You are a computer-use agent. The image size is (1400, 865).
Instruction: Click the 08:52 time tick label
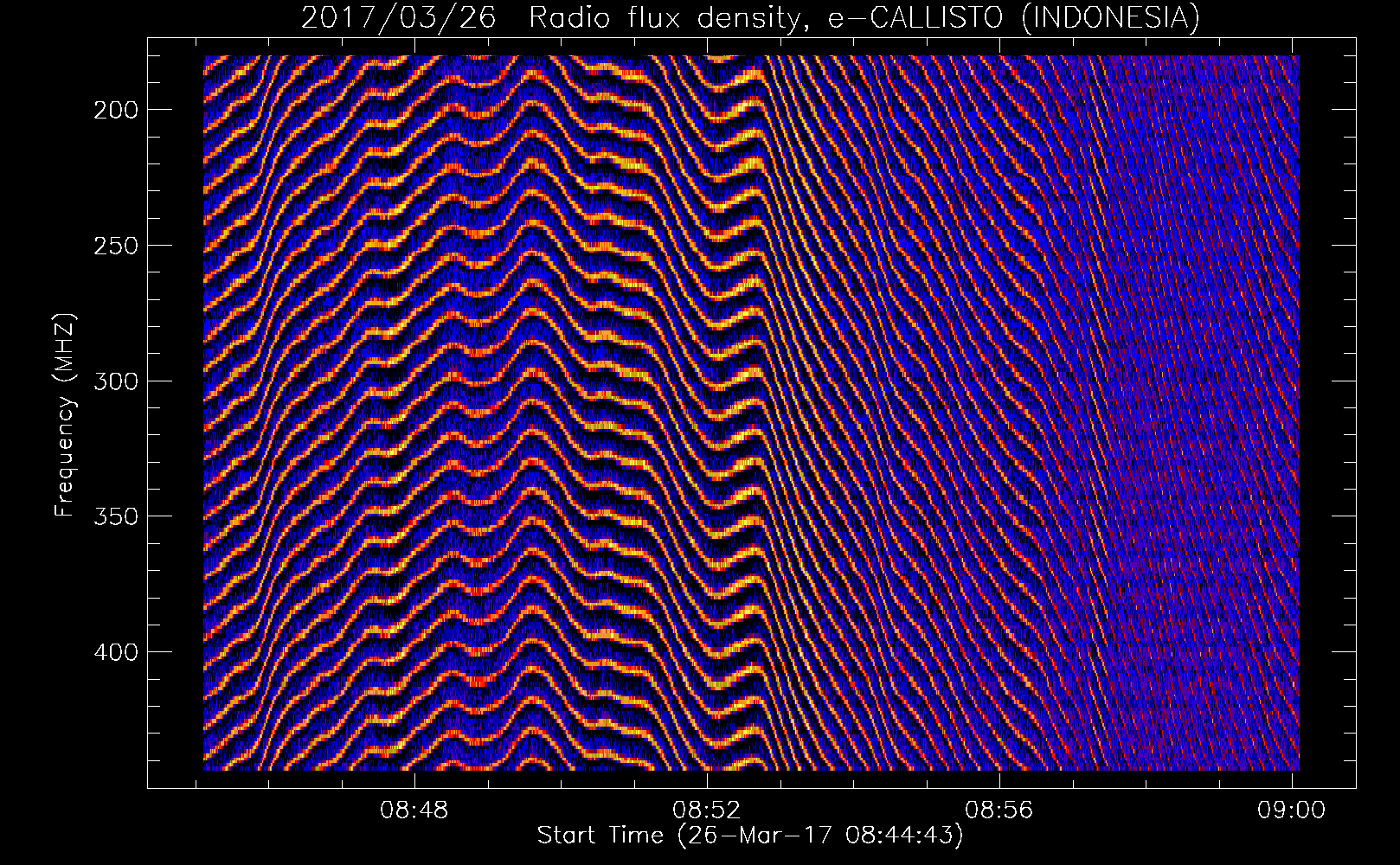tap(707, 810)
